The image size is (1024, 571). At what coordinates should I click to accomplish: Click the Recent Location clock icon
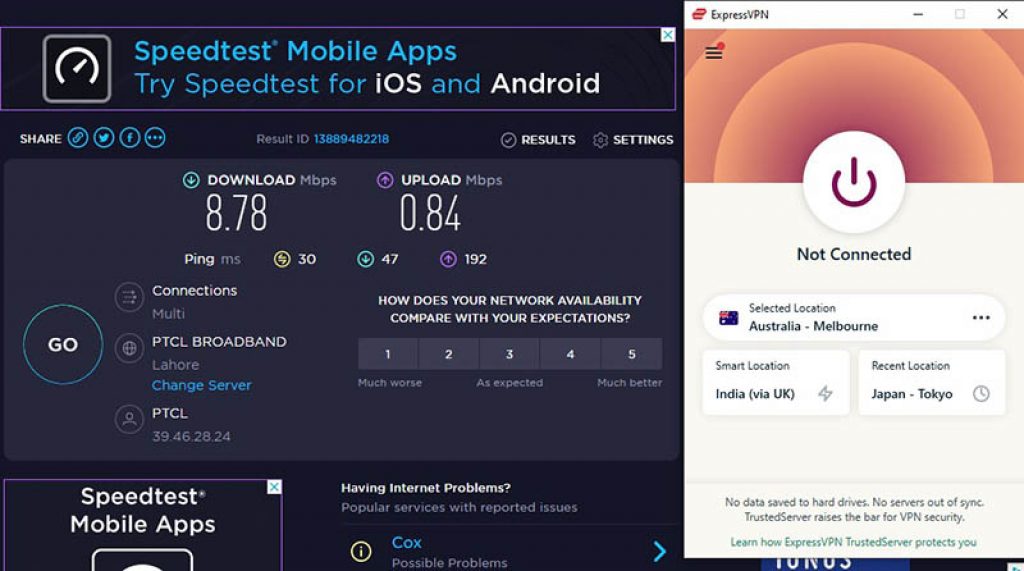tap(981, 393)
